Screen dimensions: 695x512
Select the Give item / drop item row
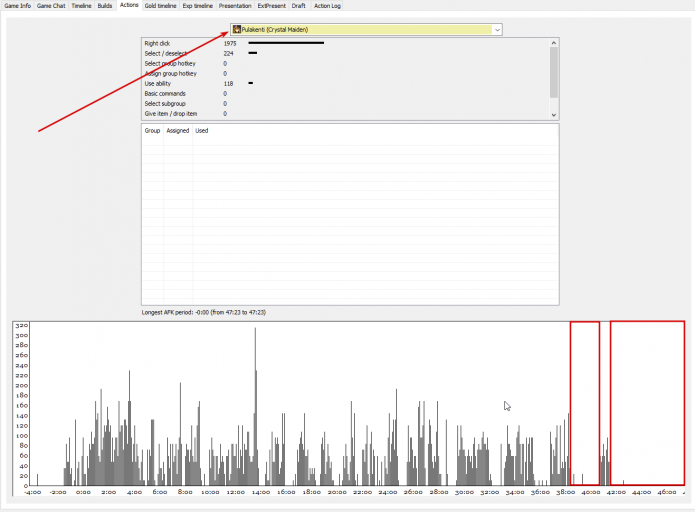[345, 114]
